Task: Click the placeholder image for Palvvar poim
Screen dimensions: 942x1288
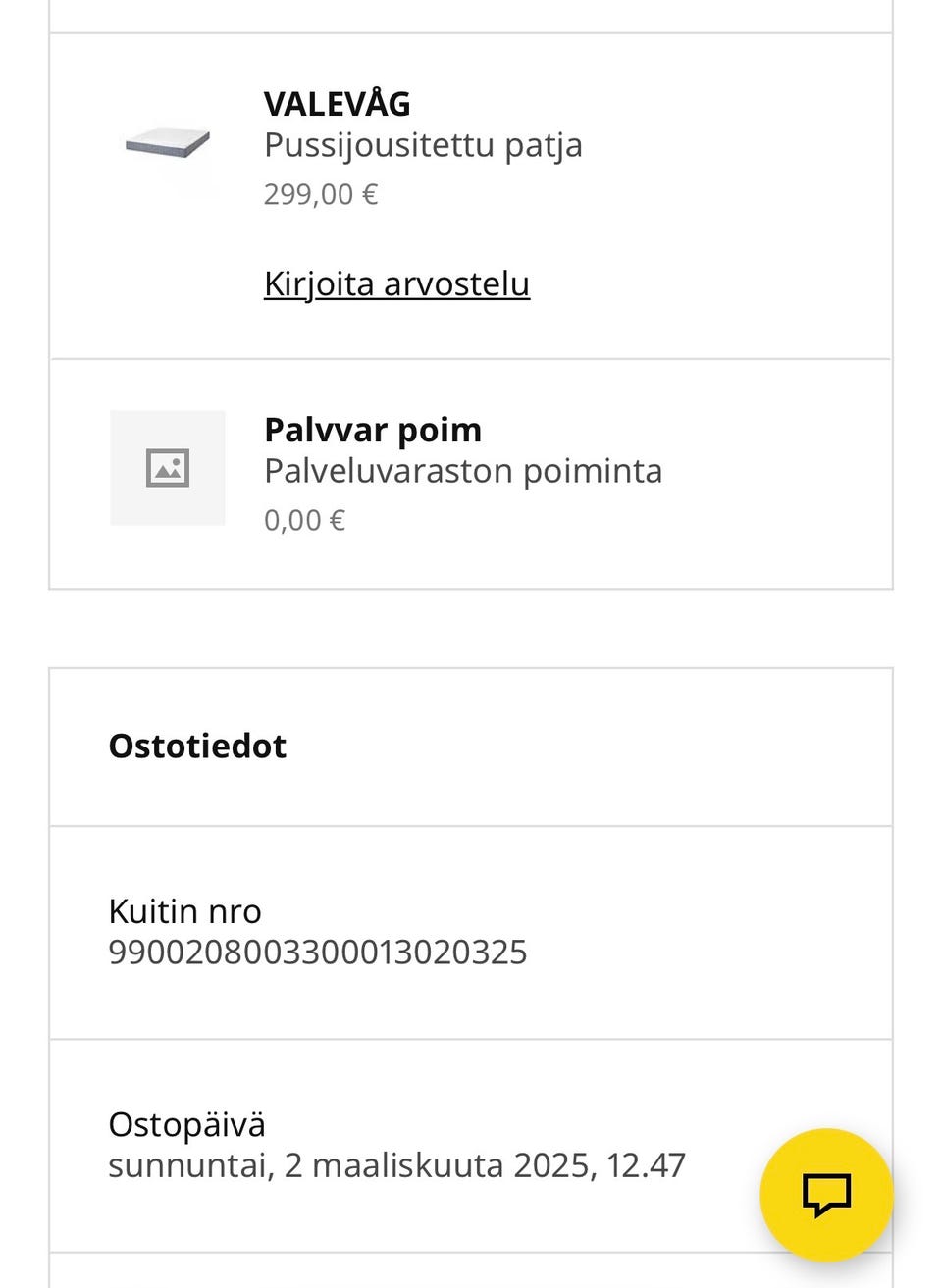Action: pos(167,468)
